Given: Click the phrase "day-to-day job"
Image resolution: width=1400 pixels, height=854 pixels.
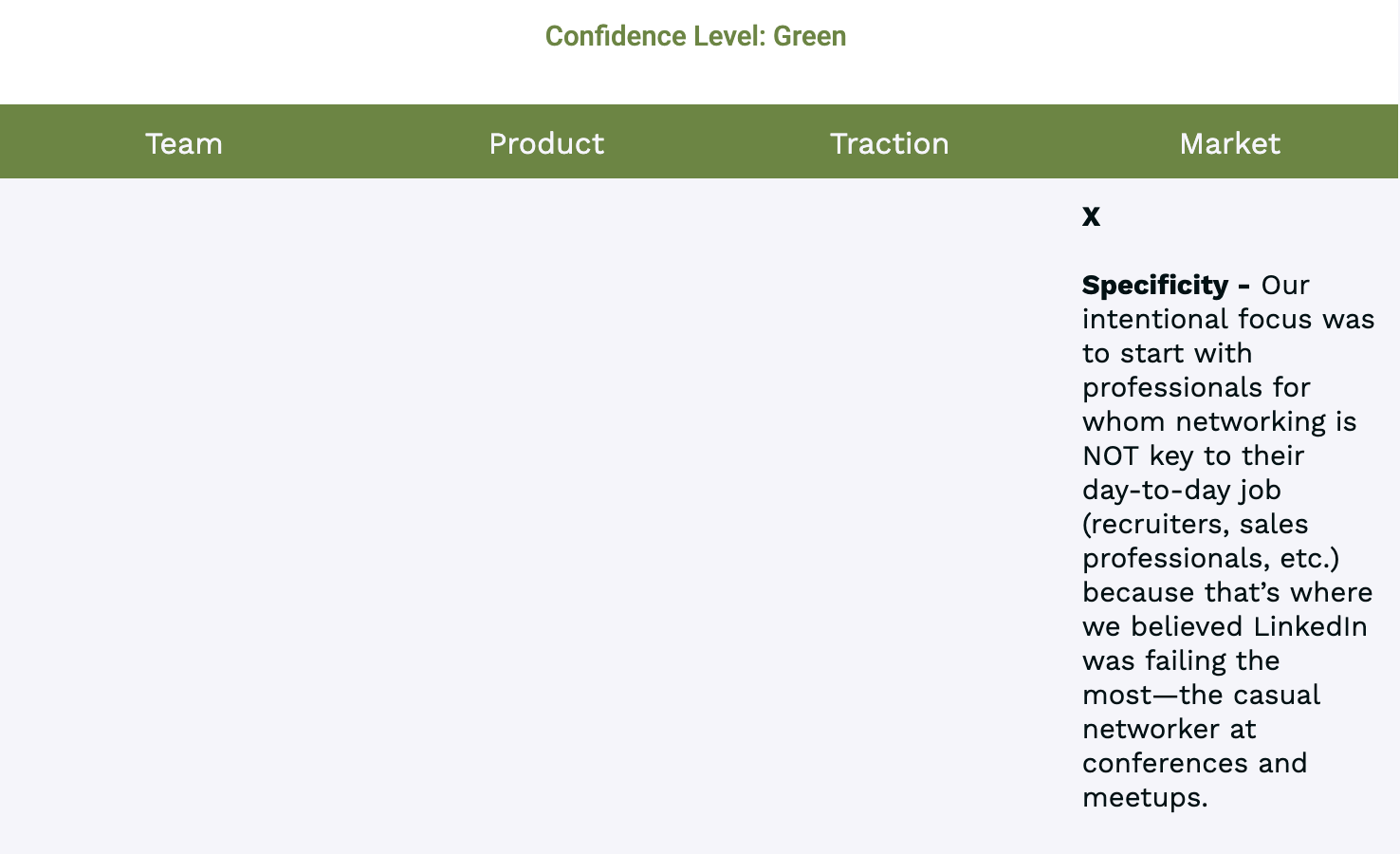Looking at the screenshot, I should 1182,490.
